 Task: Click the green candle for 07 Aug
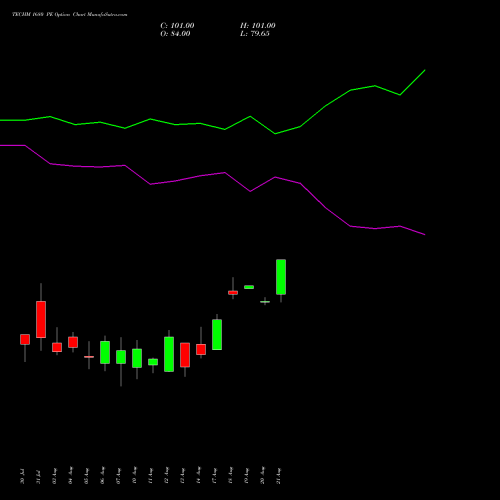click(121, 357)
